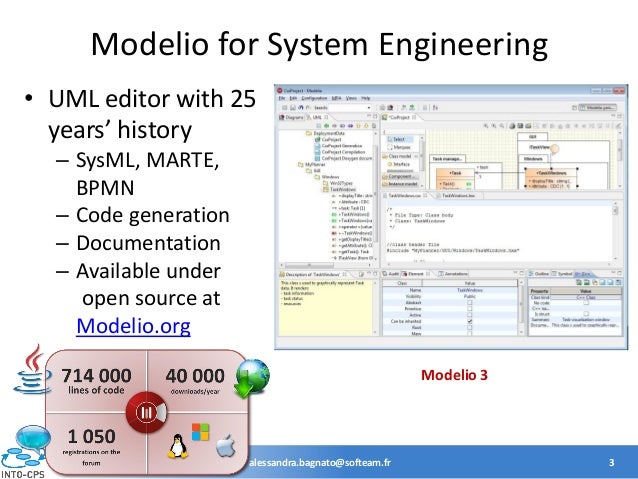Select the DeploymentData folder in tree
Viewport: 638px width, 479px height.
pyautogui.click(x=326, y=133)
